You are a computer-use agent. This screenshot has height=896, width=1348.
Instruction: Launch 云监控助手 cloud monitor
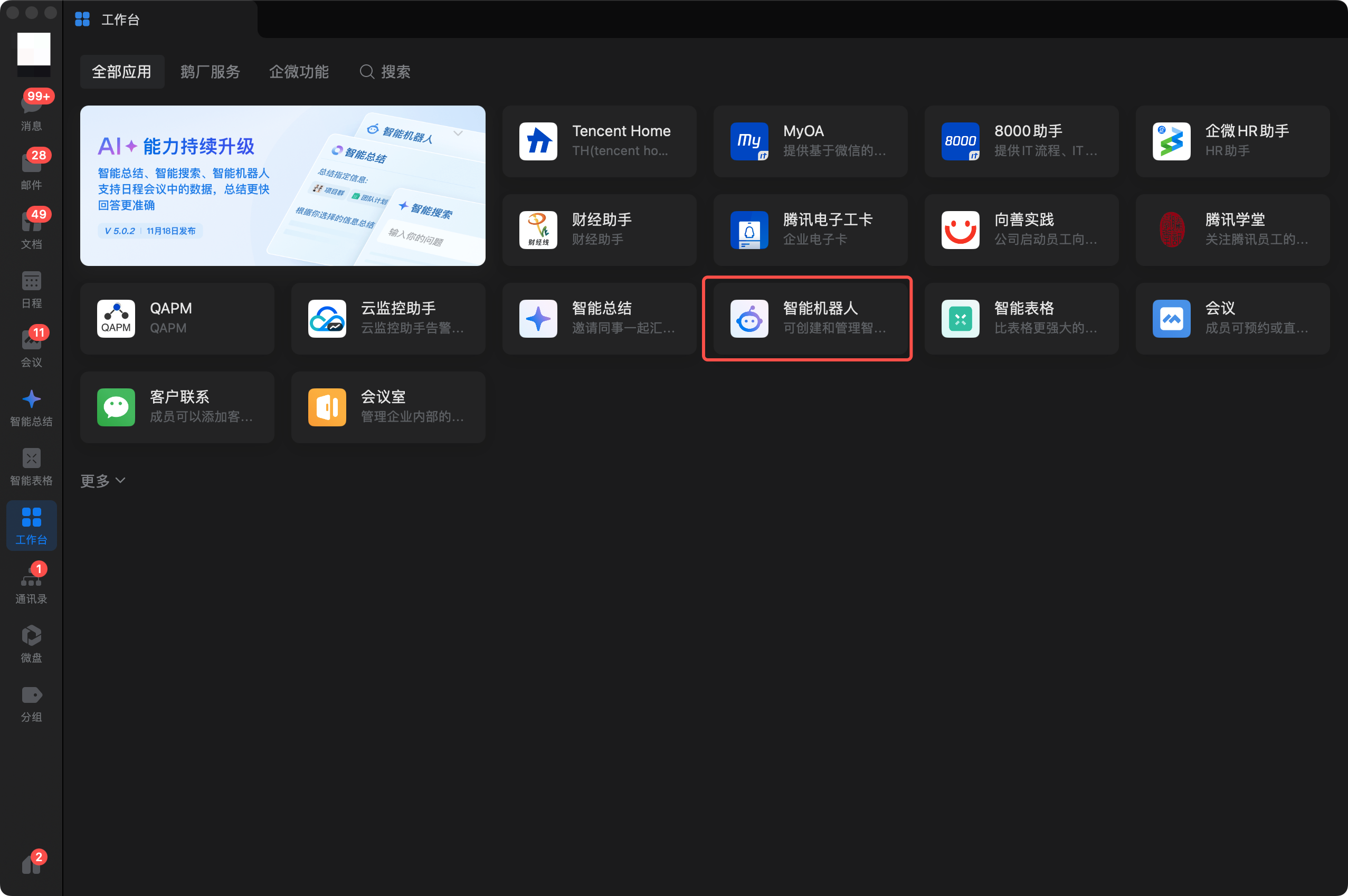388,318
